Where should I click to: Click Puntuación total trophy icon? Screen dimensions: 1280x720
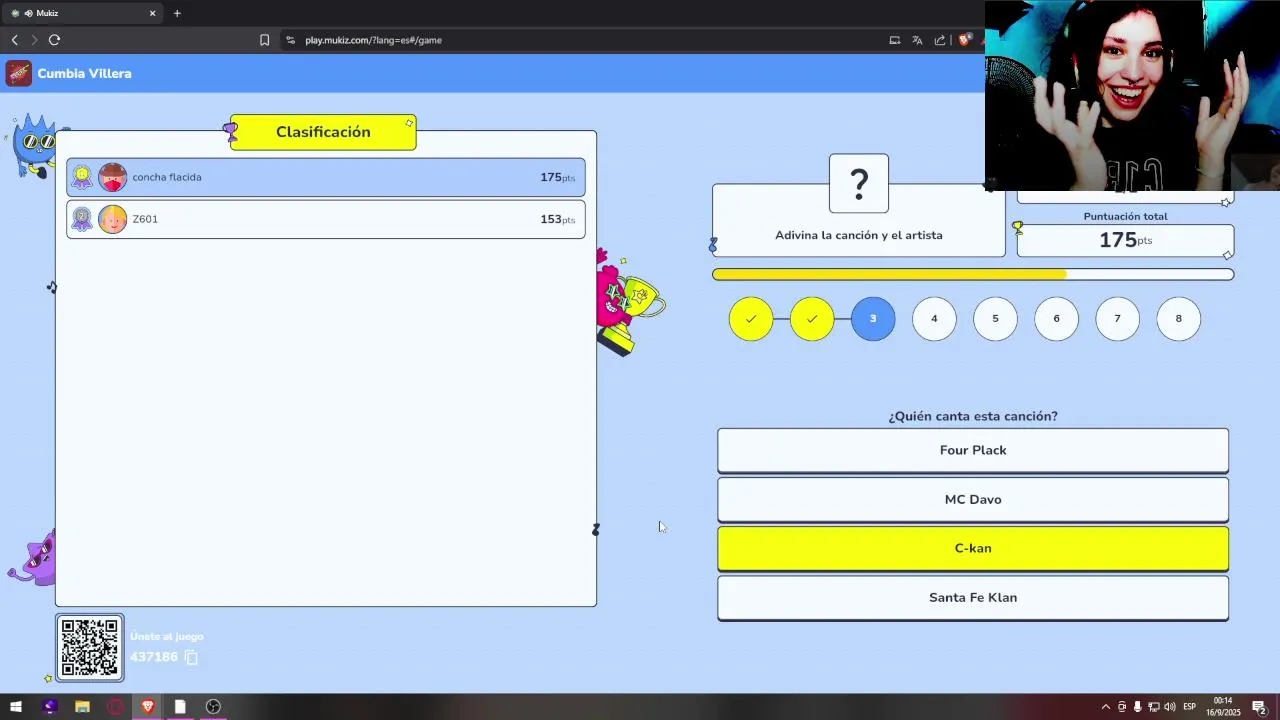1018,227
